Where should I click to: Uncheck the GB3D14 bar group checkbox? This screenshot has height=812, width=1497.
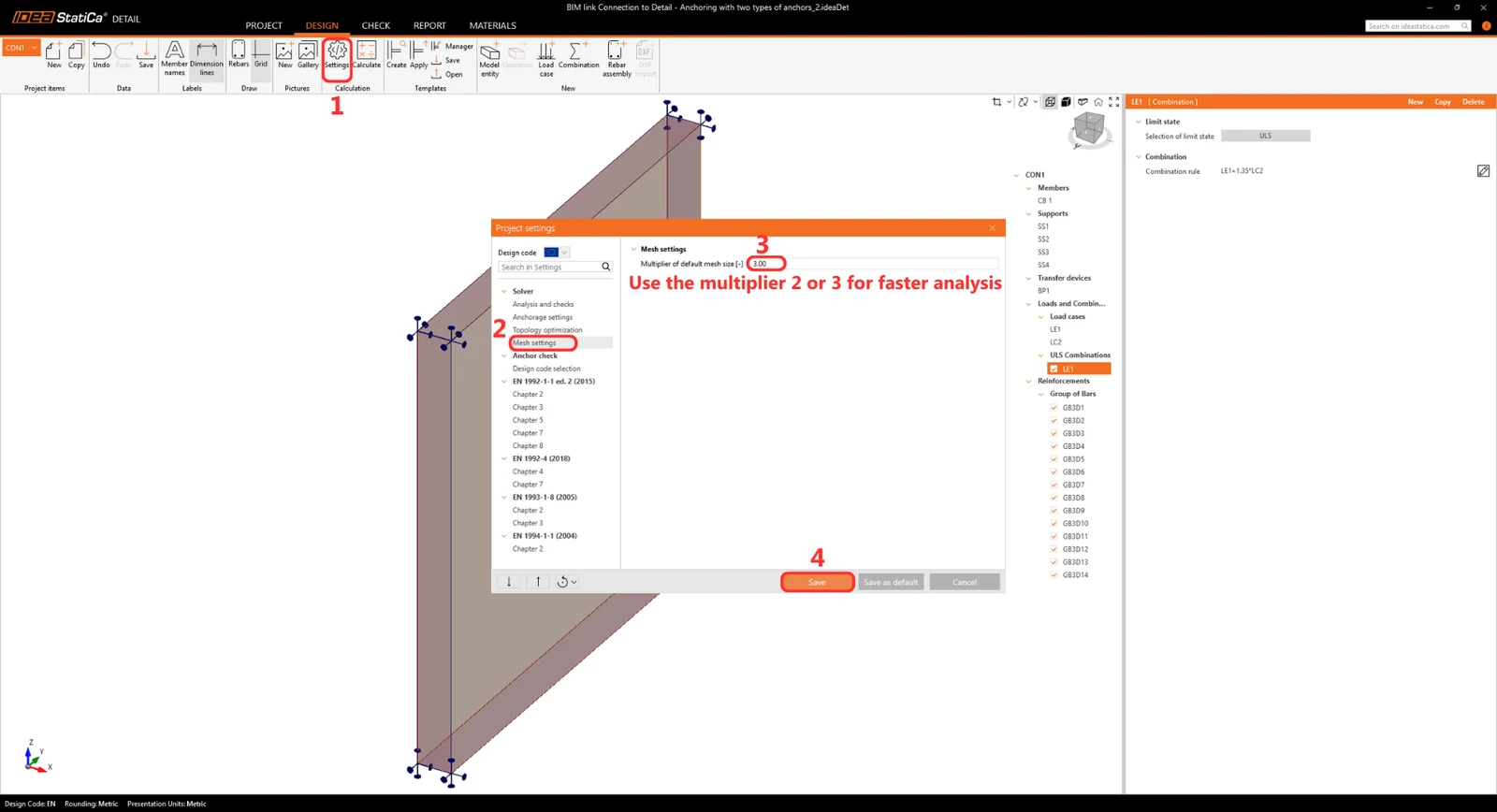pyautogui.click(x=1054, y=575)
